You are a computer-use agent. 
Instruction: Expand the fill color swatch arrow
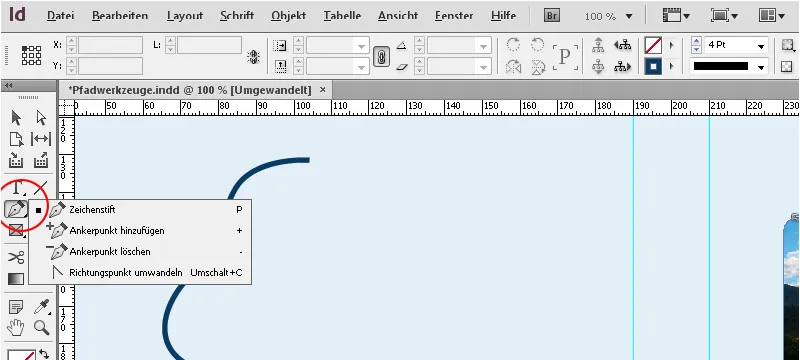[x=671, y=45]
